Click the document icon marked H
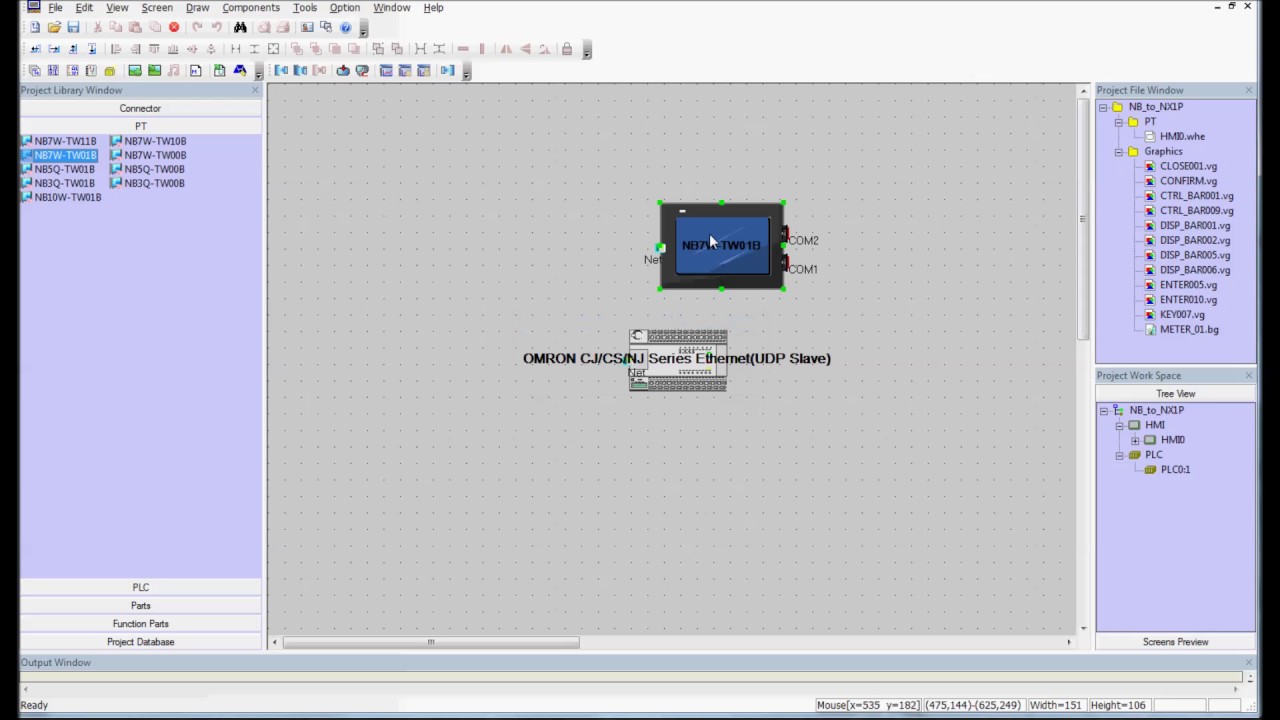This screenshot has height=720, width=1280. (x=196, y=71)
